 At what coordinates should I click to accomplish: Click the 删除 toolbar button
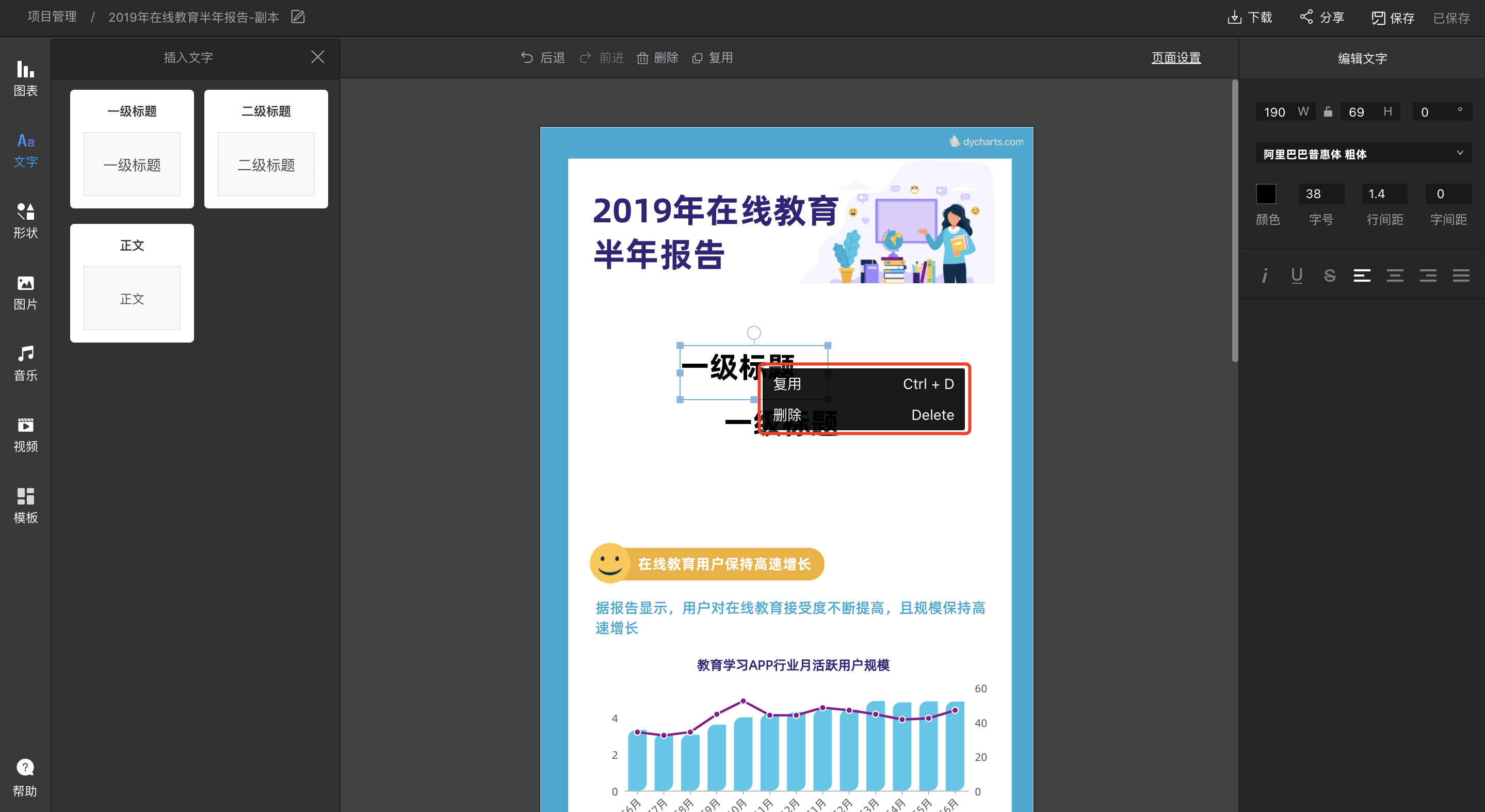pos(658,58)
